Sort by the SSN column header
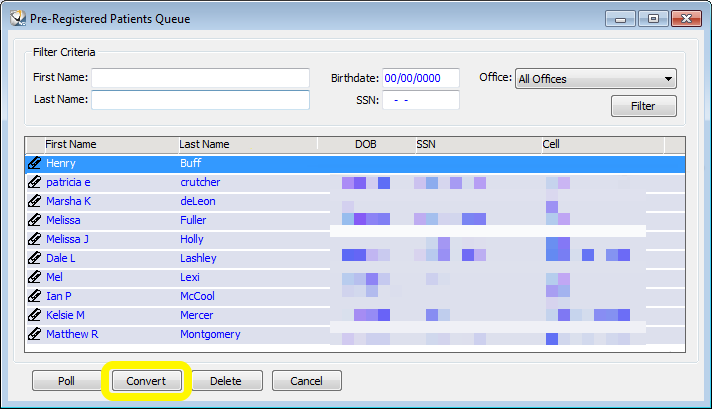This screenshot has width=712, height=409. pos(478,144)
